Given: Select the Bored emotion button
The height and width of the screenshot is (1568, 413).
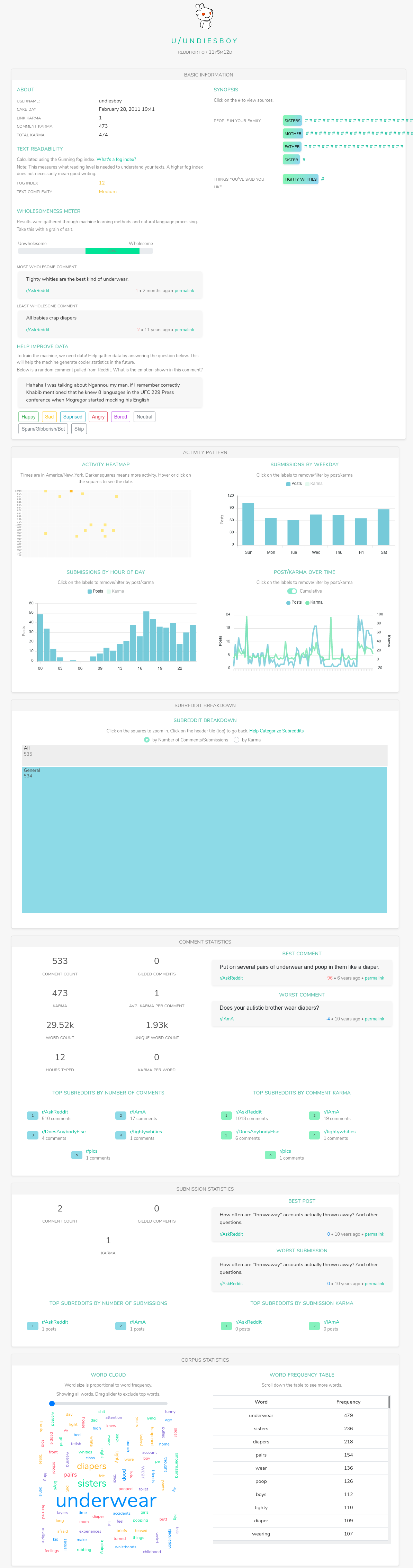Looking at the screenshot, I should point(120,416).
